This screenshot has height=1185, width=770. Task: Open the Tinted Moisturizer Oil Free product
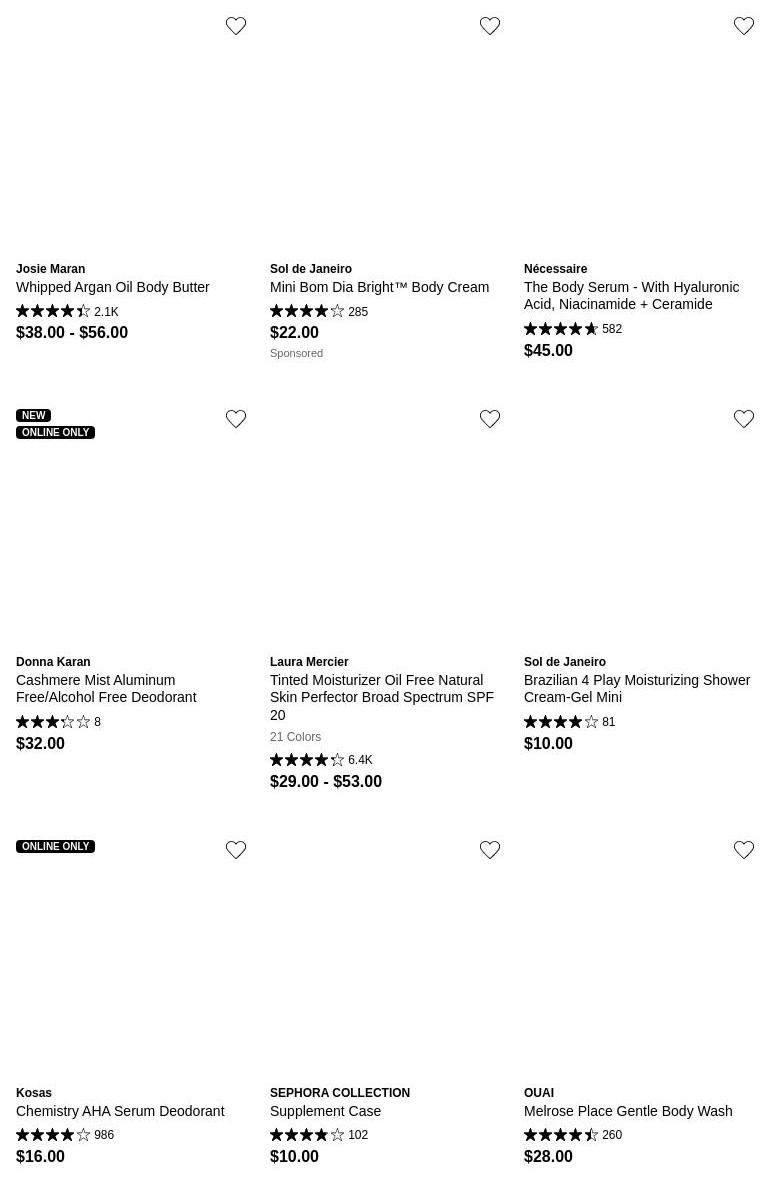click(x=381, y=697)
